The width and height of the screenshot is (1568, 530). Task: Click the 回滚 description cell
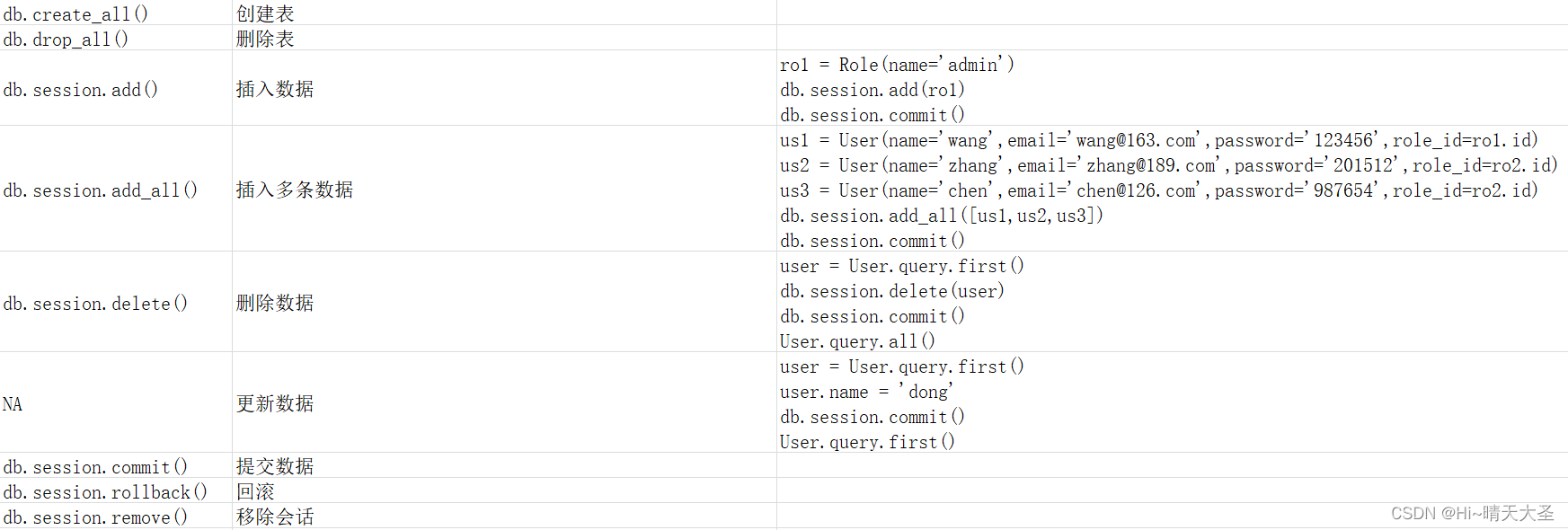pos(255,491)
